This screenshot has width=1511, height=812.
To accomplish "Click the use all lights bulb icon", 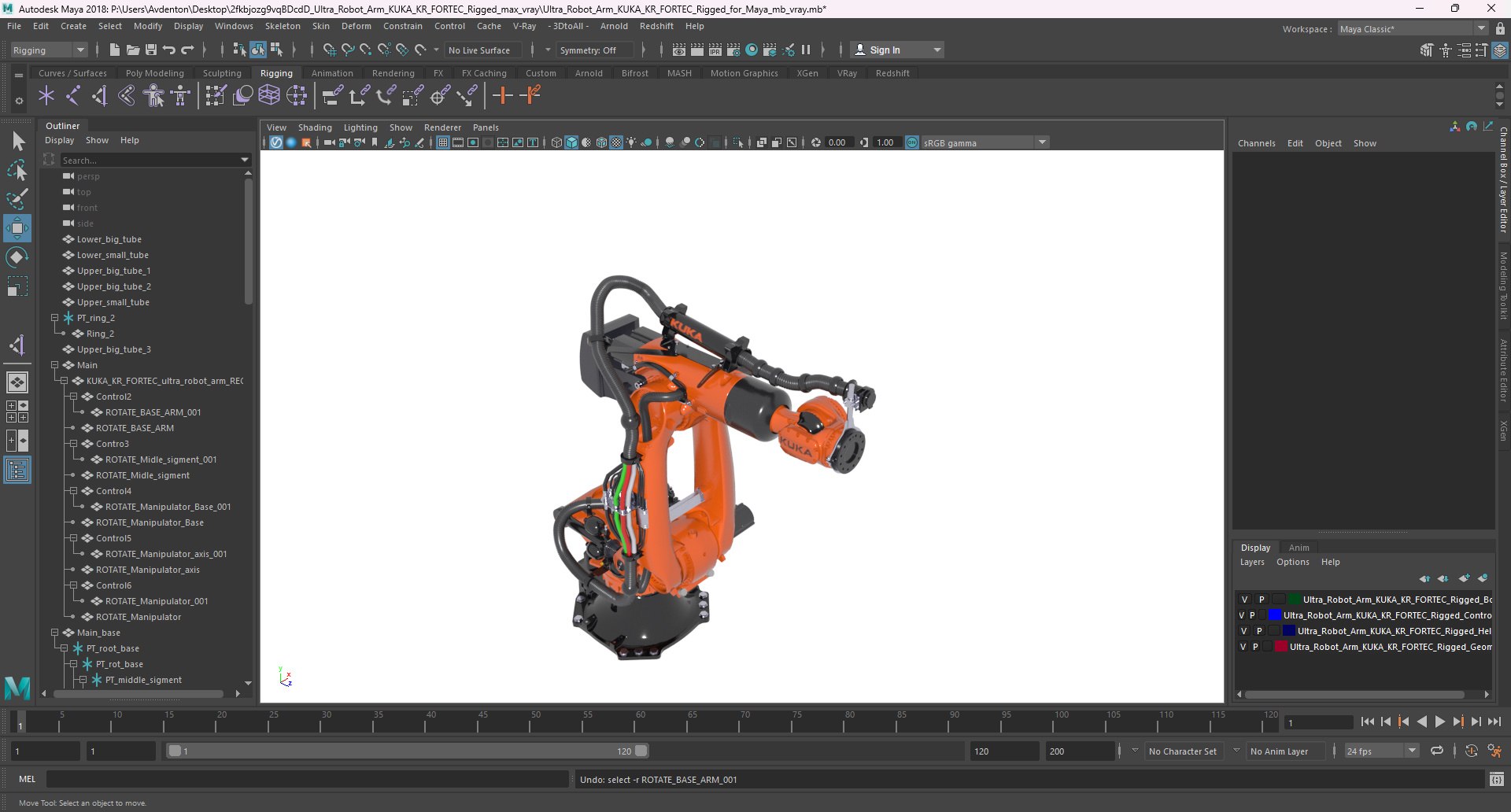I will point(631,142).
